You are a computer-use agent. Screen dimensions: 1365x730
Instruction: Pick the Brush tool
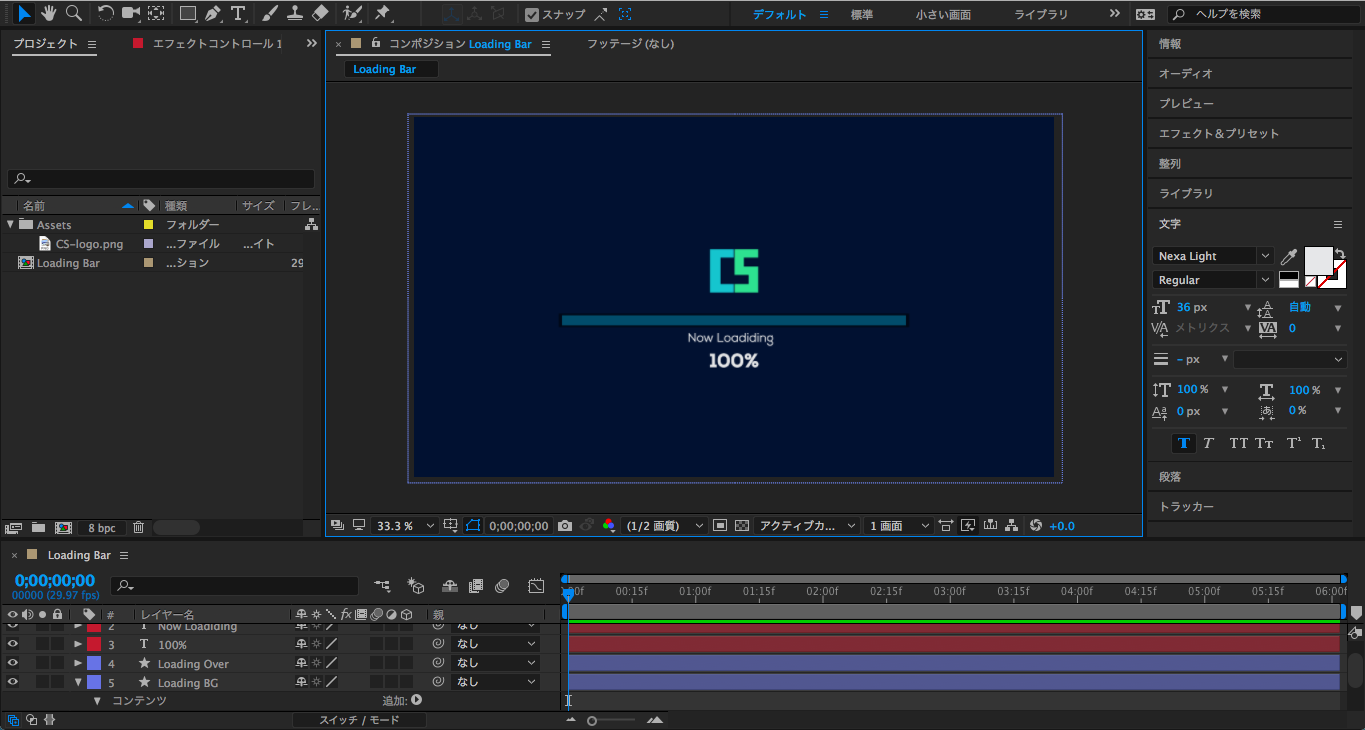tap(270, 14)
